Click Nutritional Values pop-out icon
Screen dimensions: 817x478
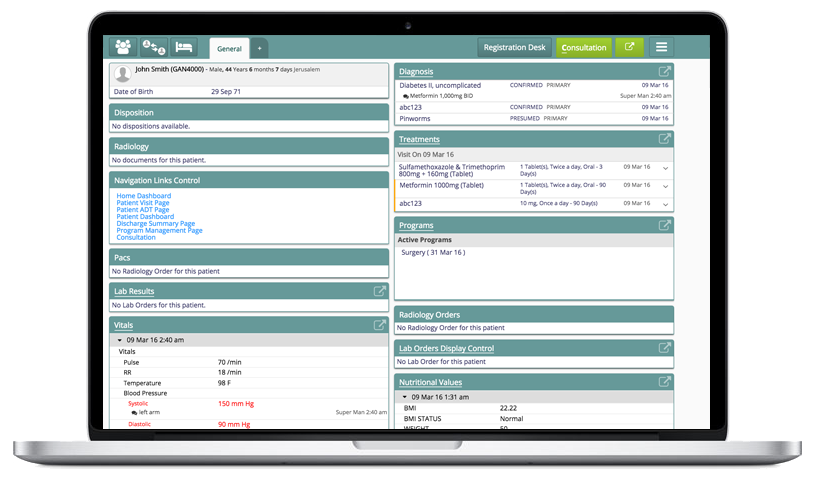pyautogui.click(x=664, y=382)
